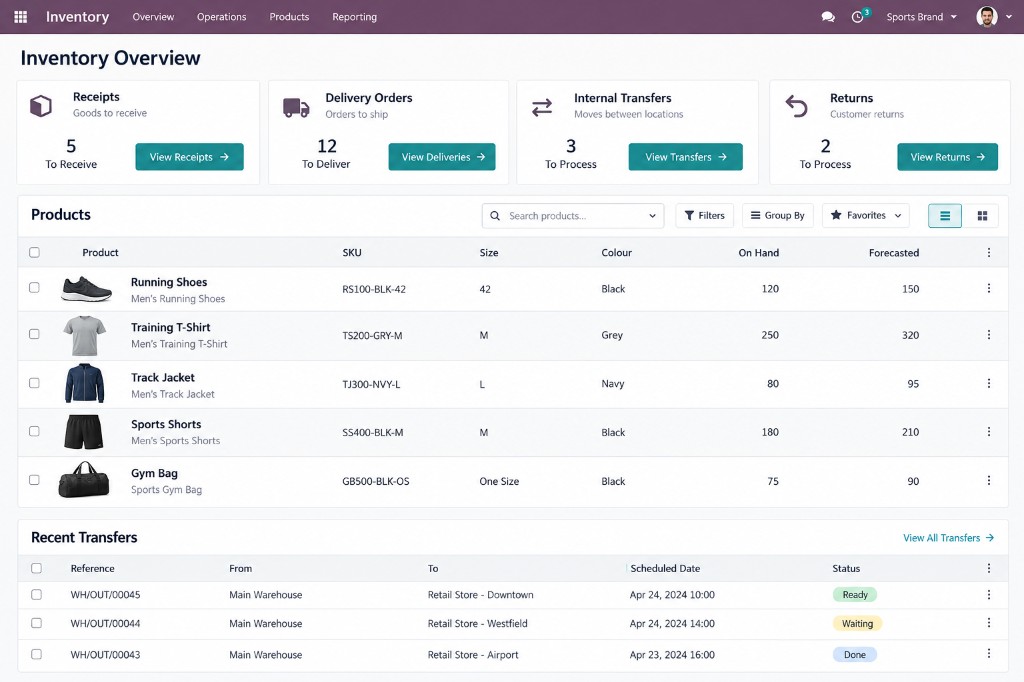Expand the user menu arrow beside avatar
Viewport: 1024px width, 682px height.
tap(1009, 17)
